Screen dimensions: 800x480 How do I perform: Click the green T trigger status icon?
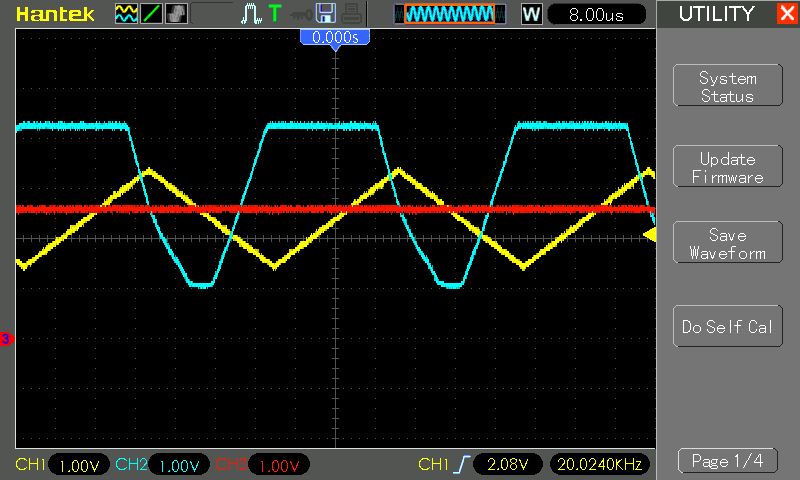pyautogui.click(x=275, y=13)
